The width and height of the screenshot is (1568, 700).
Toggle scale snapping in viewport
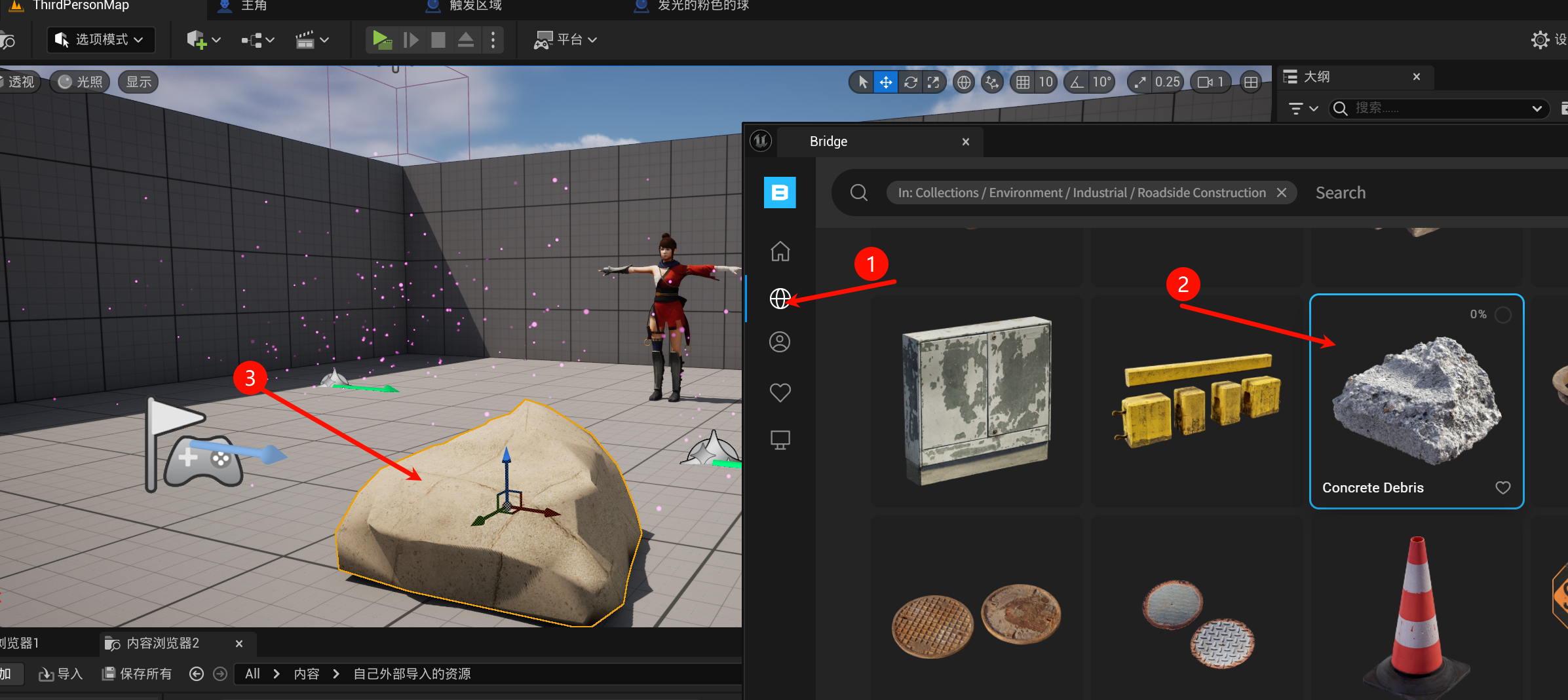tap(1141, 83)
